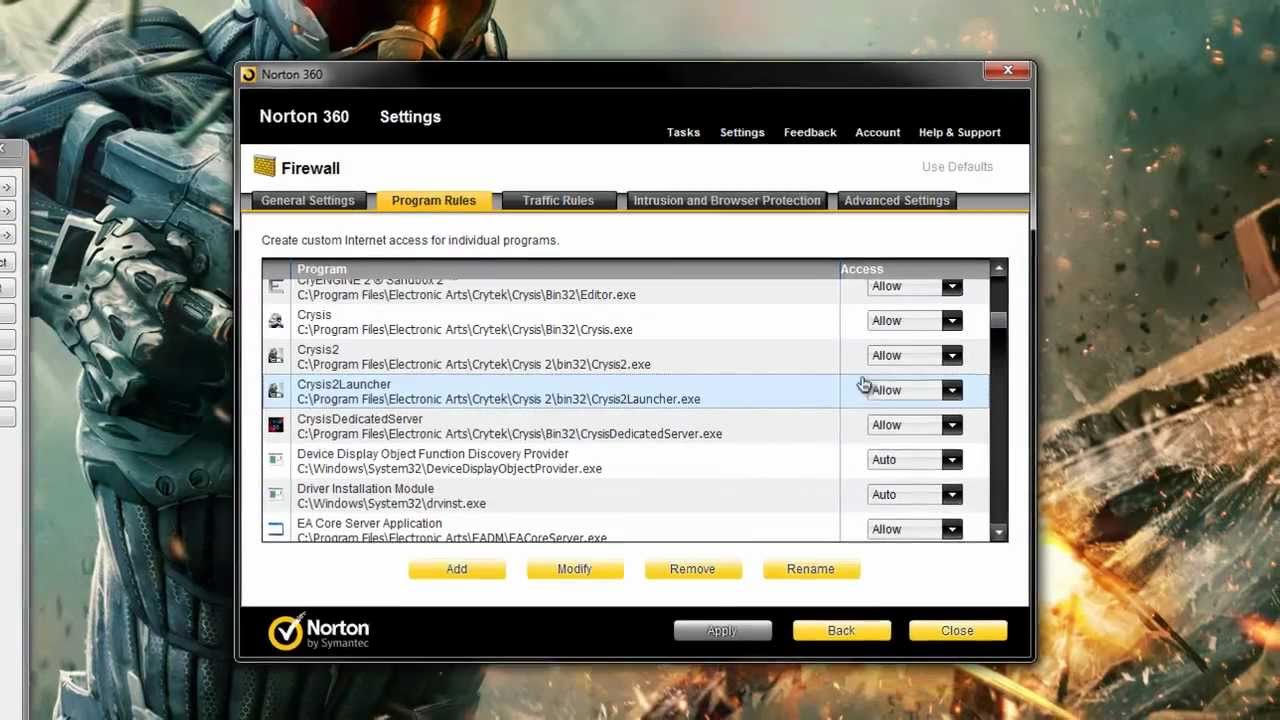
Task: Select the Crysis2Launcher program row
Action: (626, 391)
